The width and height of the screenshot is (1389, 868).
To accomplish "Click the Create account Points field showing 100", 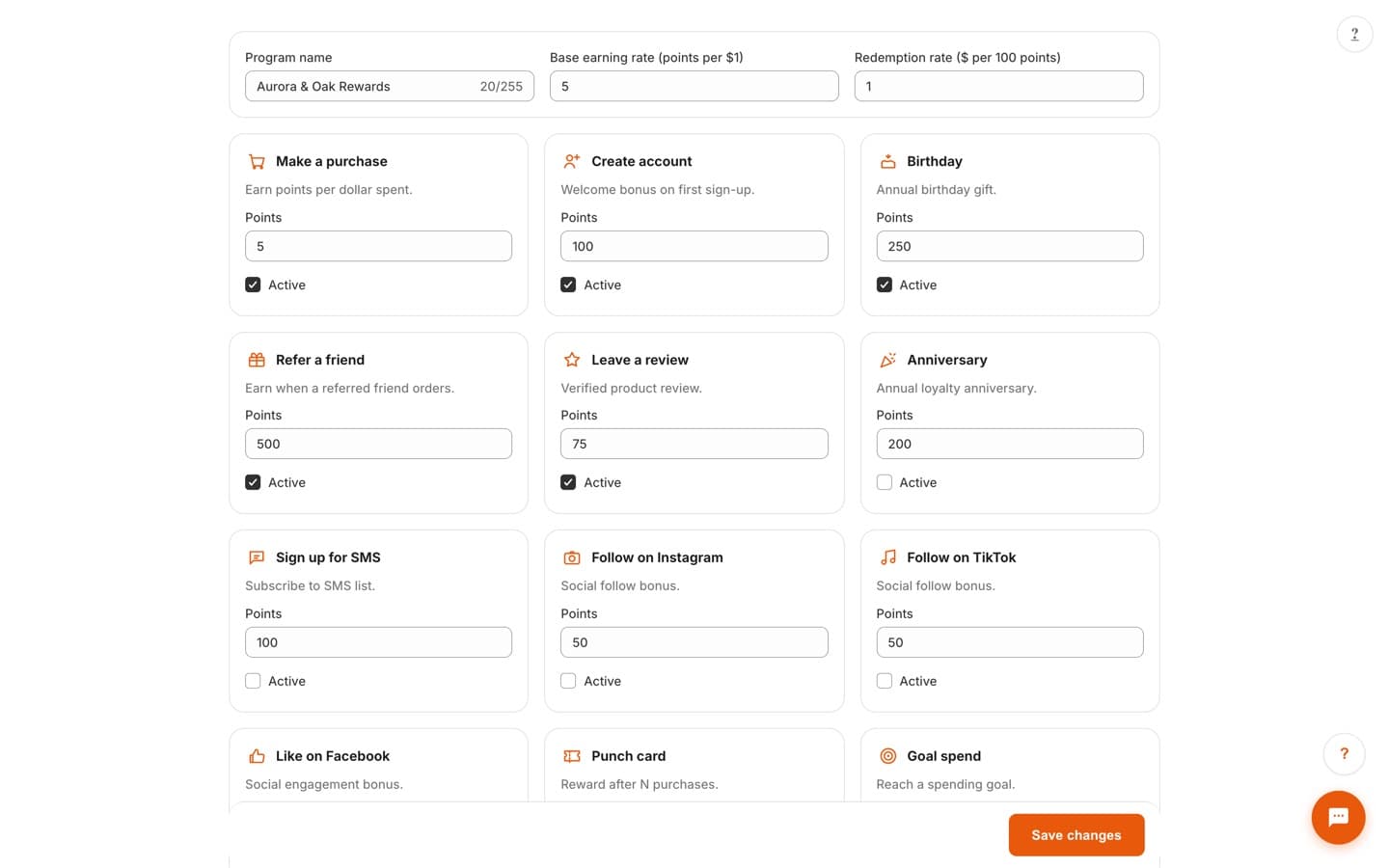I will (x=694, y=246).
